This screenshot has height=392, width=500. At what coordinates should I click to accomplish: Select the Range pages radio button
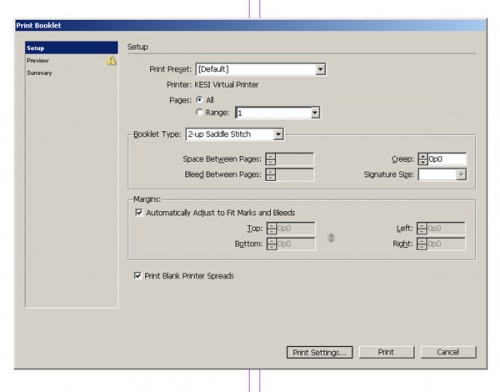pyautogui.click(x=199, y=112)
